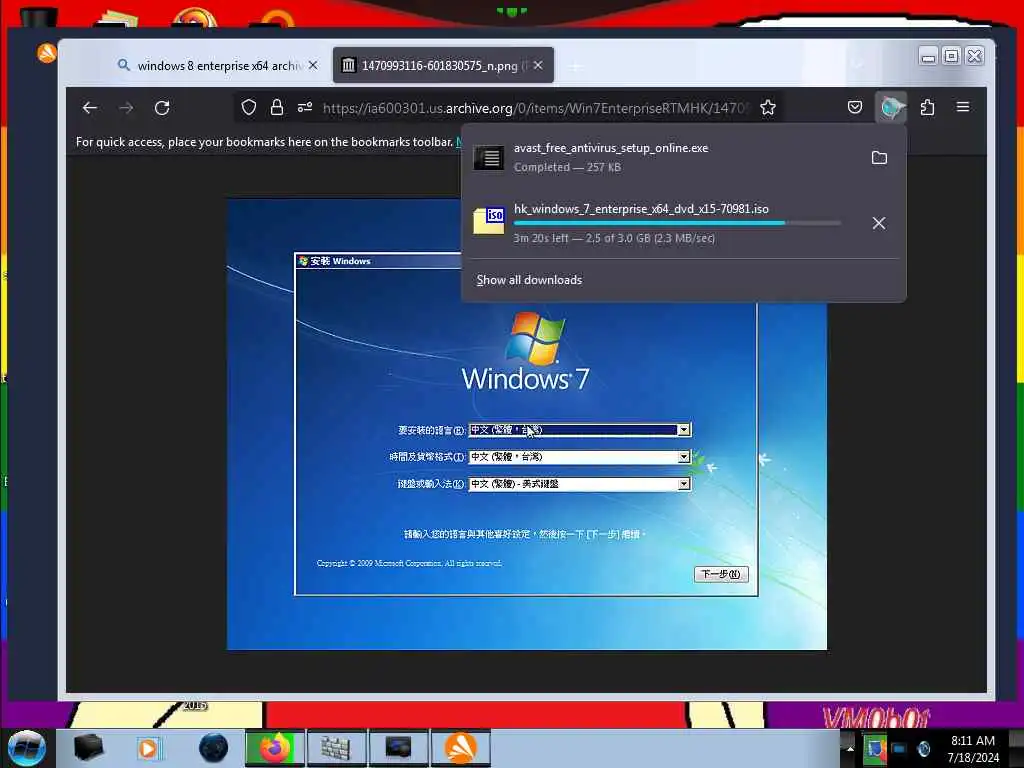This screenshot has width=1024, height=768.
Task: Click the iso download progress bar
Action: [x=677, y=223]
